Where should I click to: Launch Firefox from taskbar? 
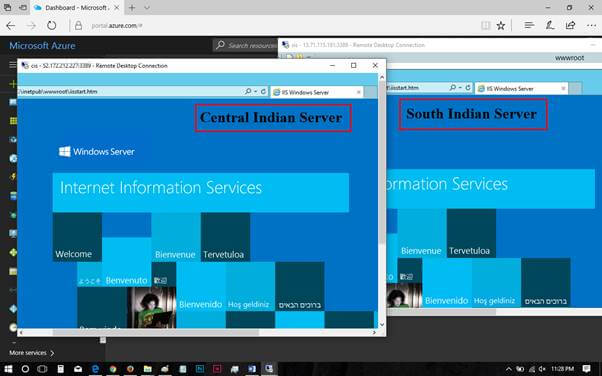click(130, 369)
